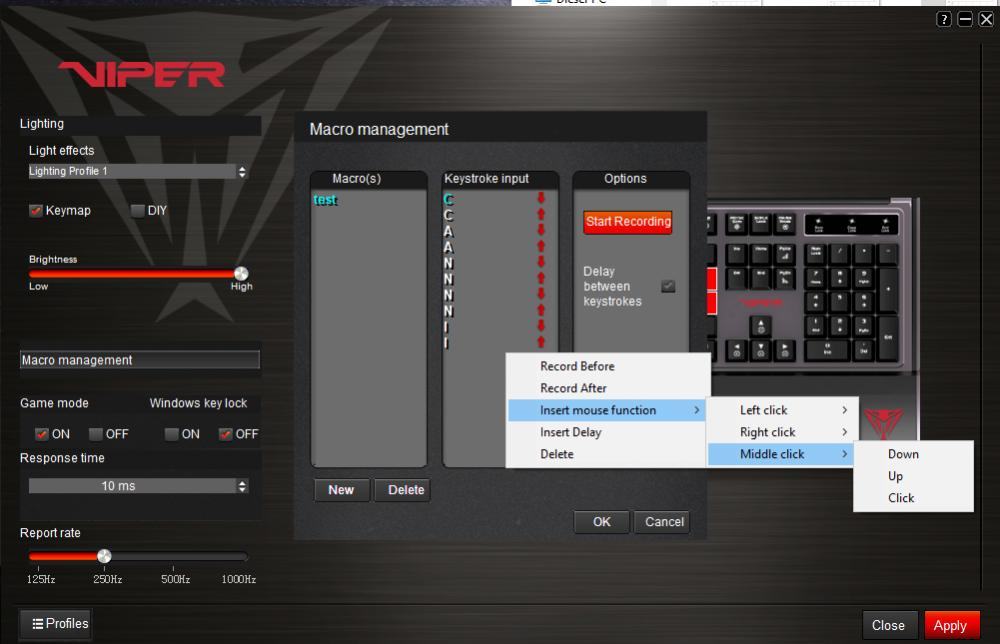Viewport: 1000px width, 644px height.
Task: Select Insert Delay menu item
Action: tap(608, 432)
